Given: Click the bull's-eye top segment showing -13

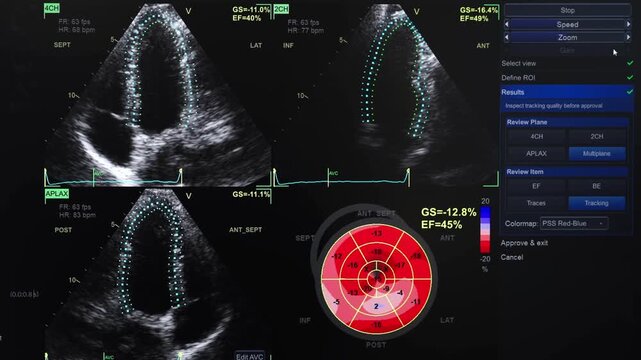Looking at the screenshot, I should coord(377,234).
